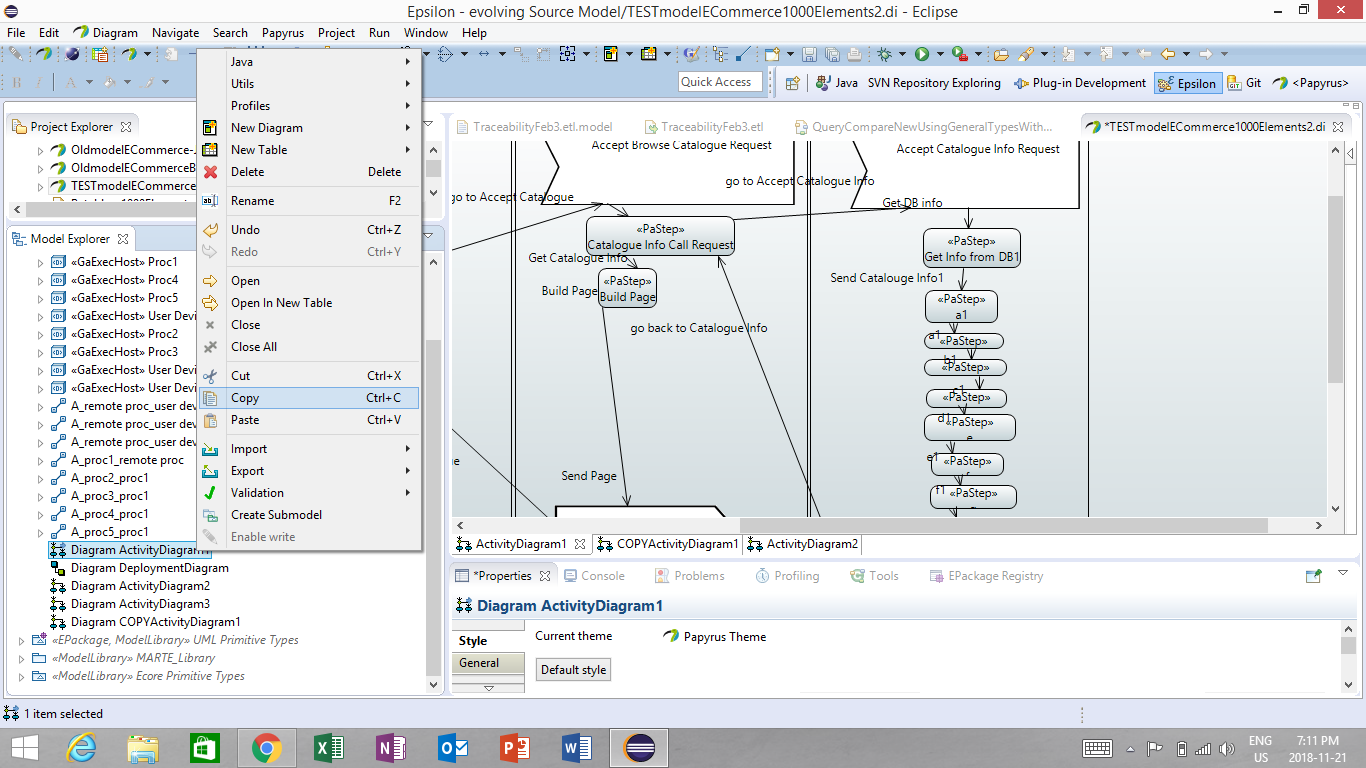Click the New wizard toolbar icon
1366x768 pixels.
(772, 54)
